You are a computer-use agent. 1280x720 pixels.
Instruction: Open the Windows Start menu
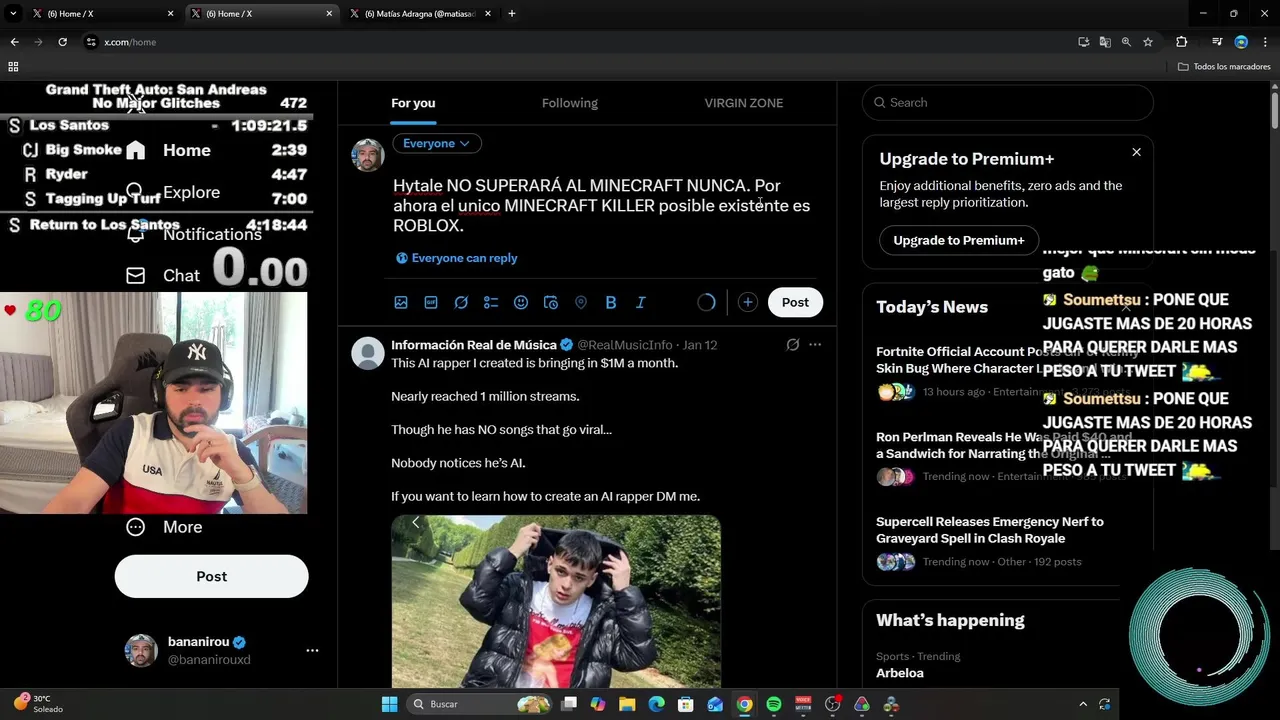[x=389, y=704]
